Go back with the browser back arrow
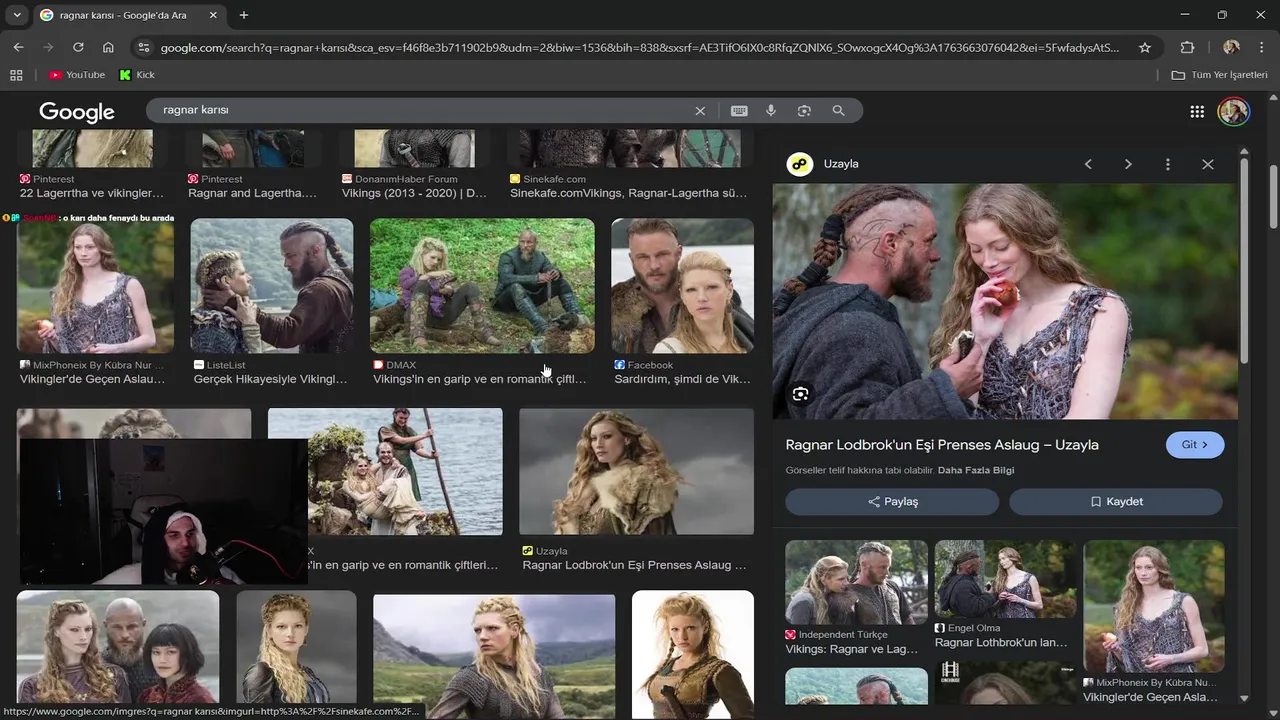The width and height of the screenshot is (1280, 720). tap(18, 47)
